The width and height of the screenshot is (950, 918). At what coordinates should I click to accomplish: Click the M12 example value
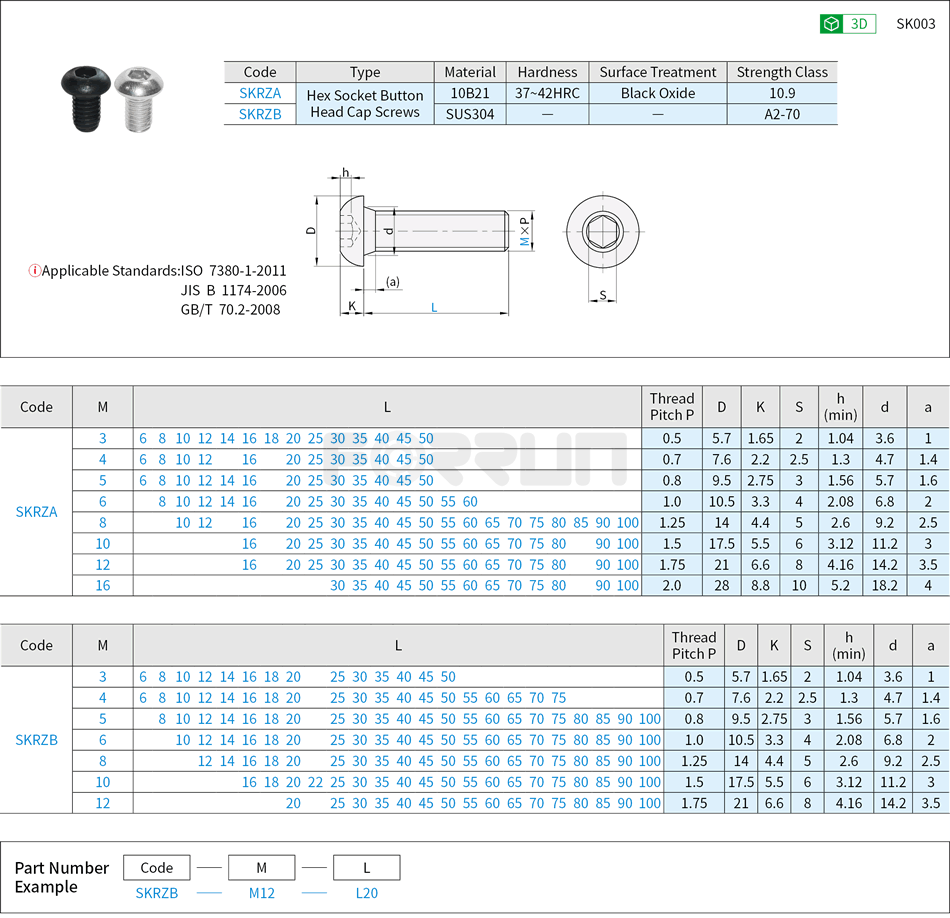tap(261, 893)
